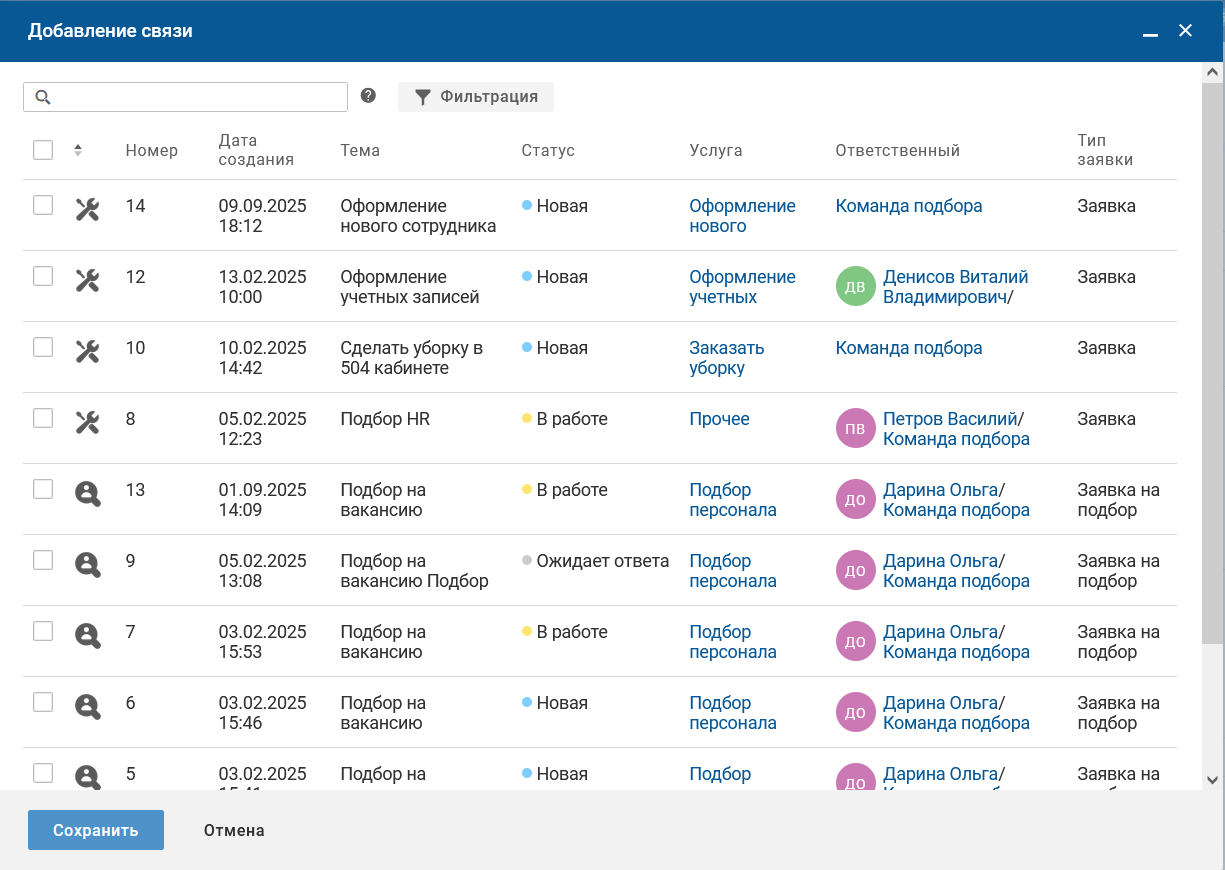1225x870 pixels.
Task: Select the checkbox for request number 8
Action: pos(43,418)
